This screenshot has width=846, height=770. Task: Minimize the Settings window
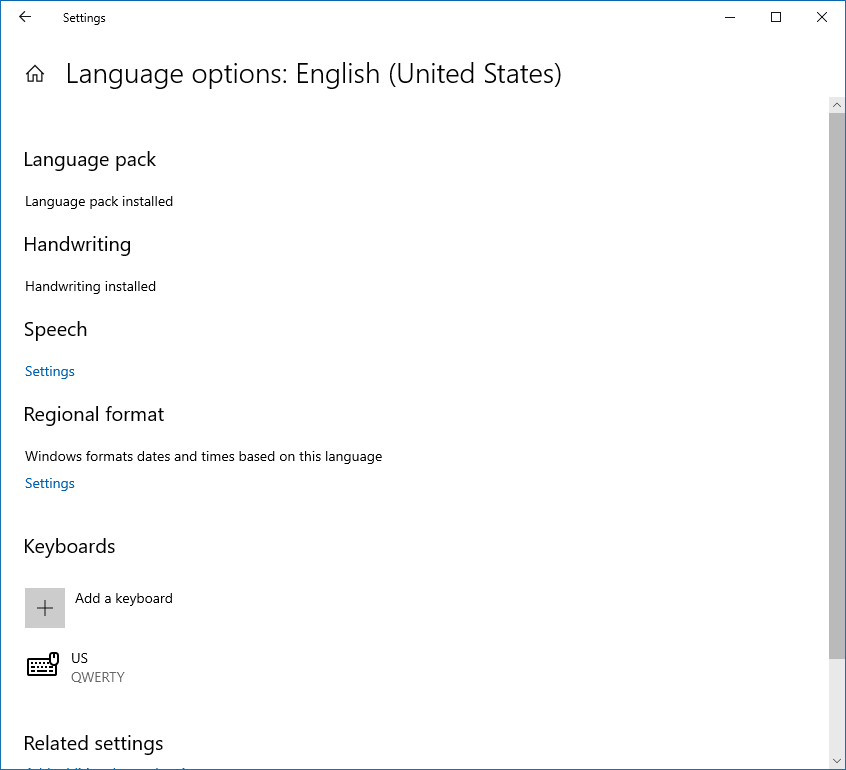(x=730, y=17)
